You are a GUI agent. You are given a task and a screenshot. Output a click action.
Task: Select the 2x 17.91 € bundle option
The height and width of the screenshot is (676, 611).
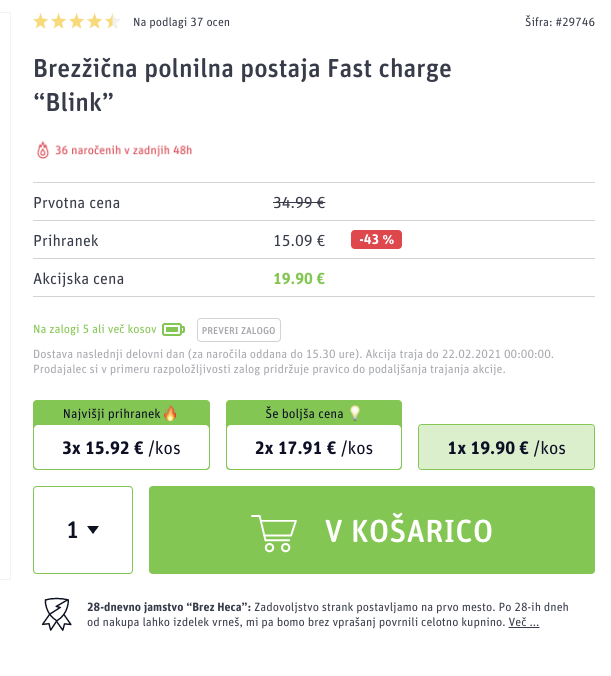point(314,448)
